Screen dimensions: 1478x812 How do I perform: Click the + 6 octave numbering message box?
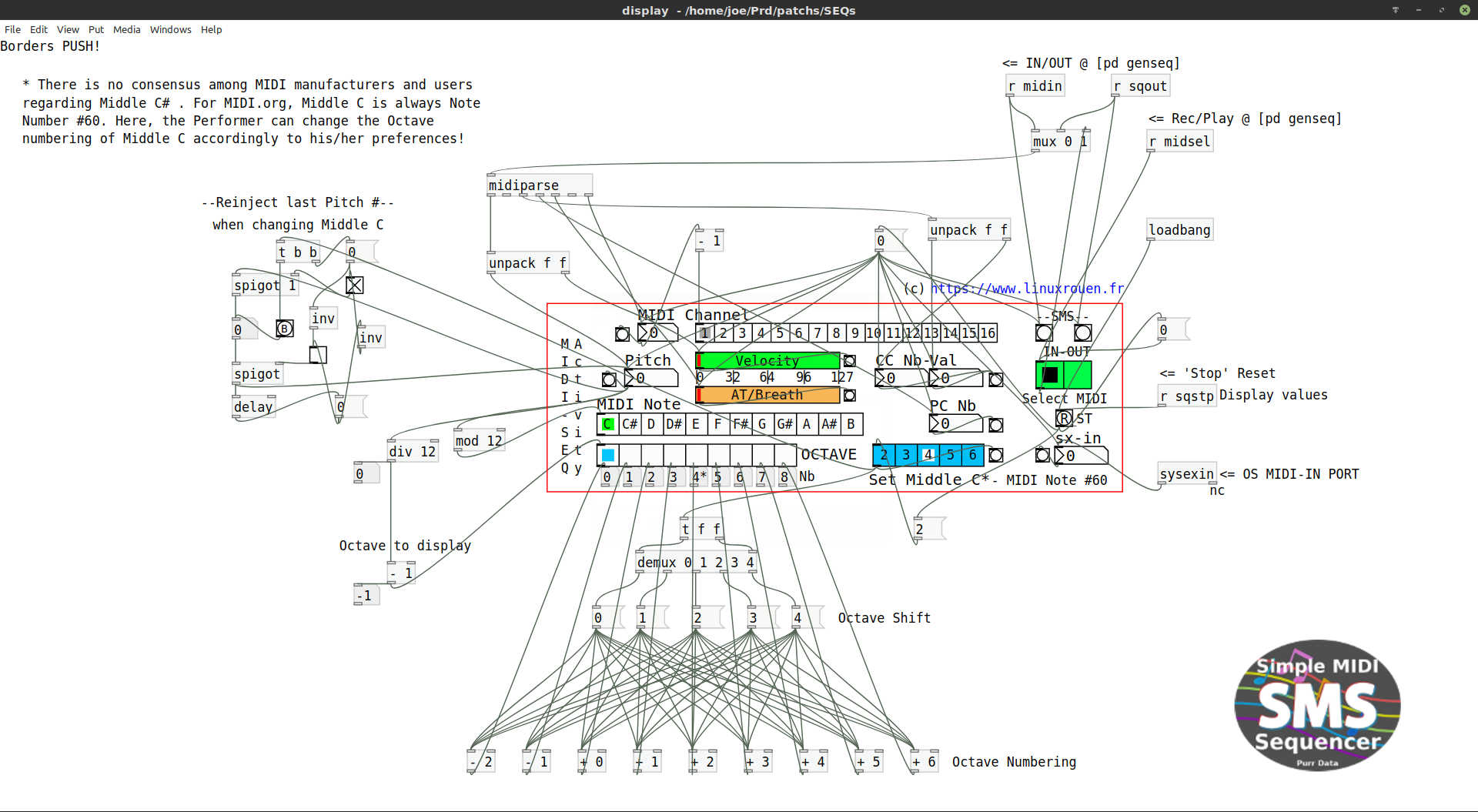pos(923,761)
